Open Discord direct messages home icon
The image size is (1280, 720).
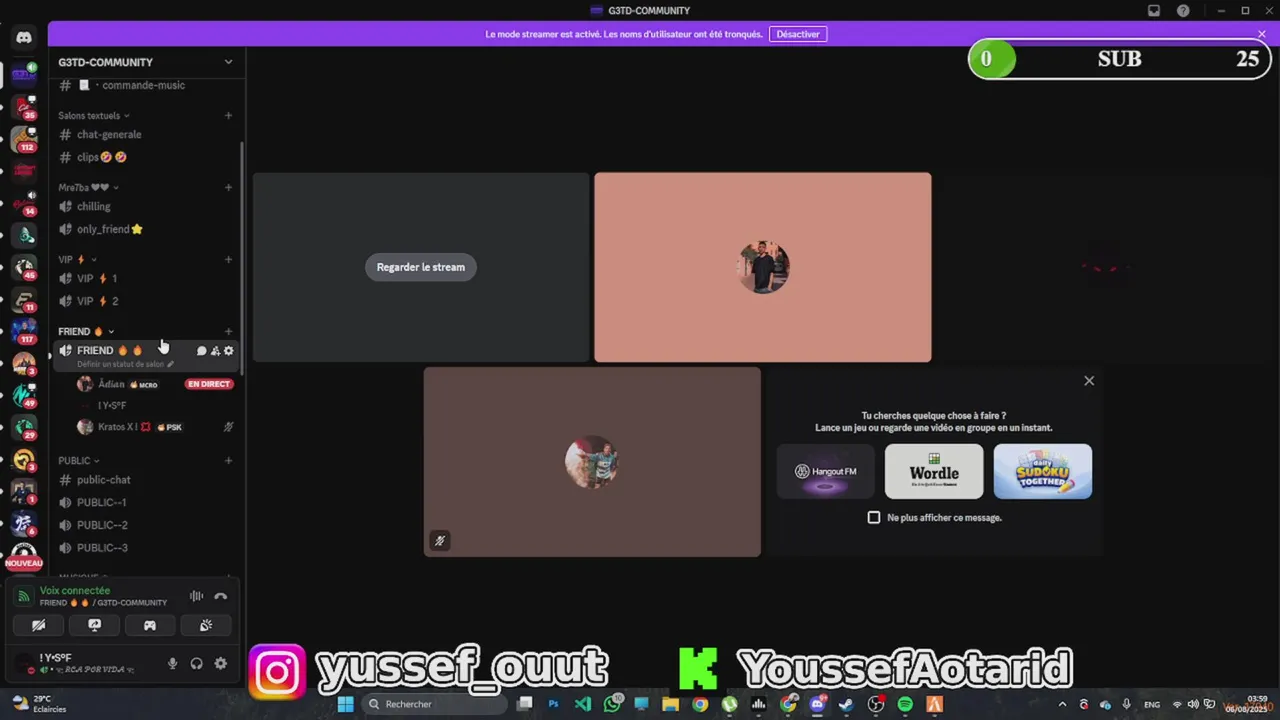24,37
